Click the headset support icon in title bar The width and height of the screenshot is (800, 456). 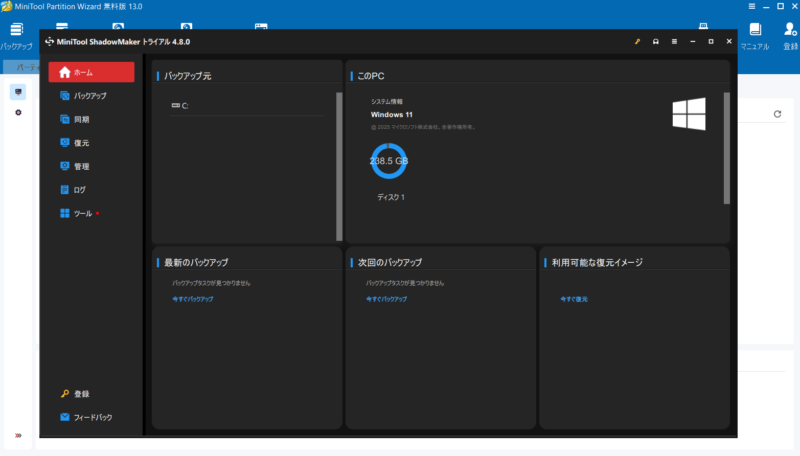(x=655, y=42)
